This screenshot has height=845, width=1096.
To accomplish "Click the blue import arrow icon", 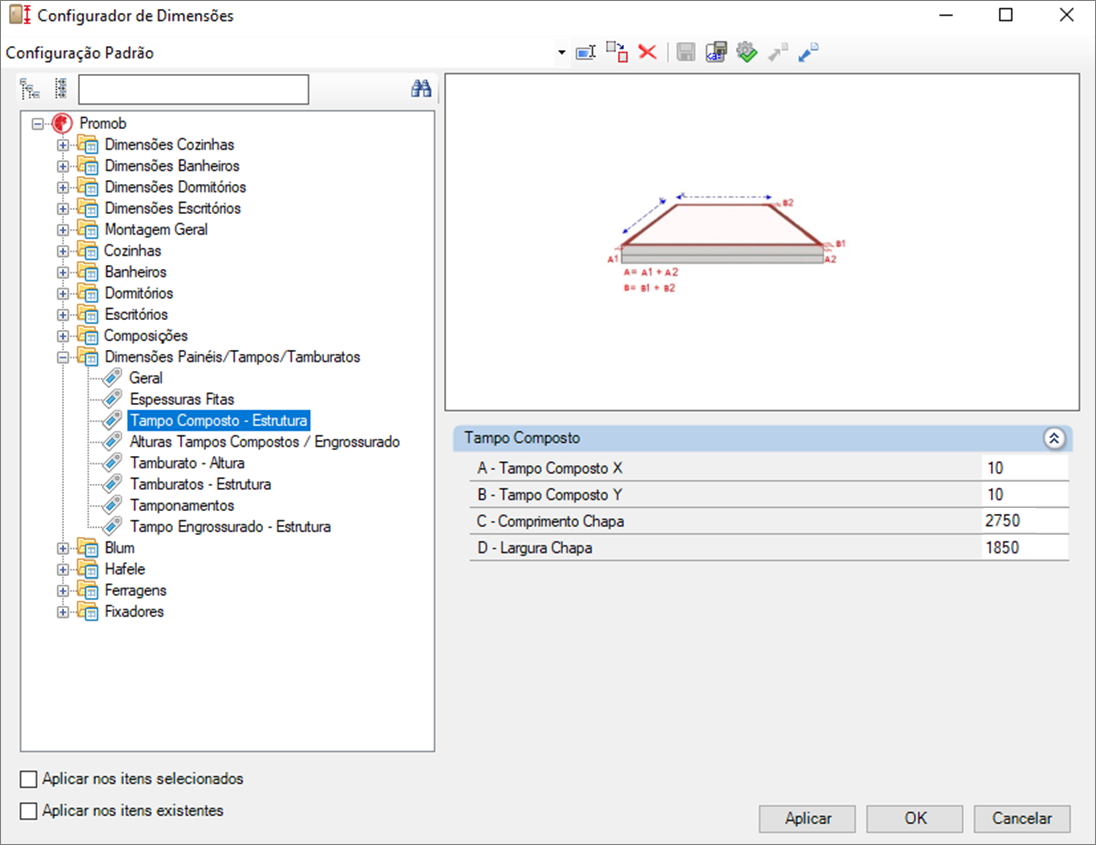I will [x=808, y=52].
